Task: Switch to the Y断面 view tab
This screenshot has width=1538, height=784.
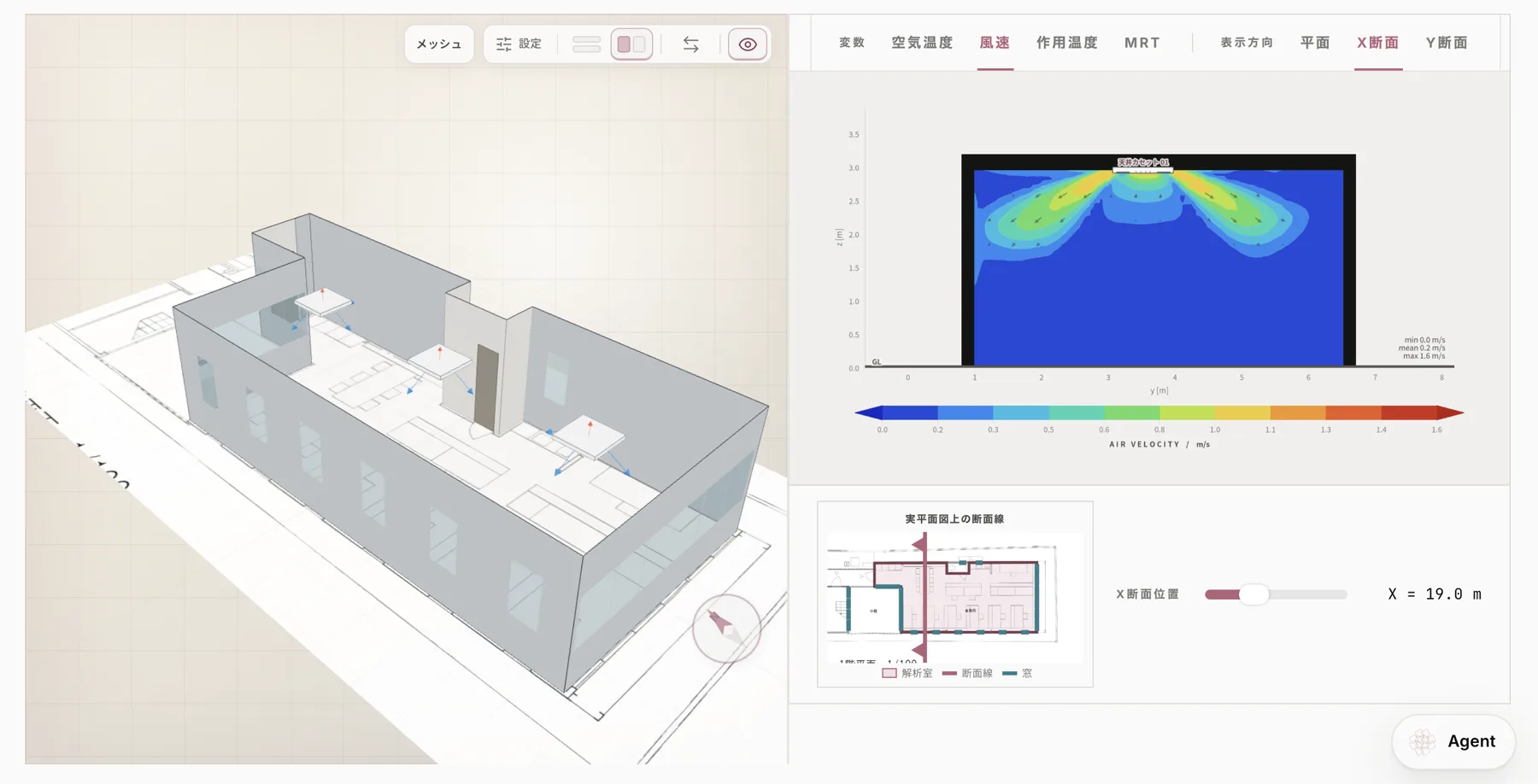Action: click(x=1447, y=43)
